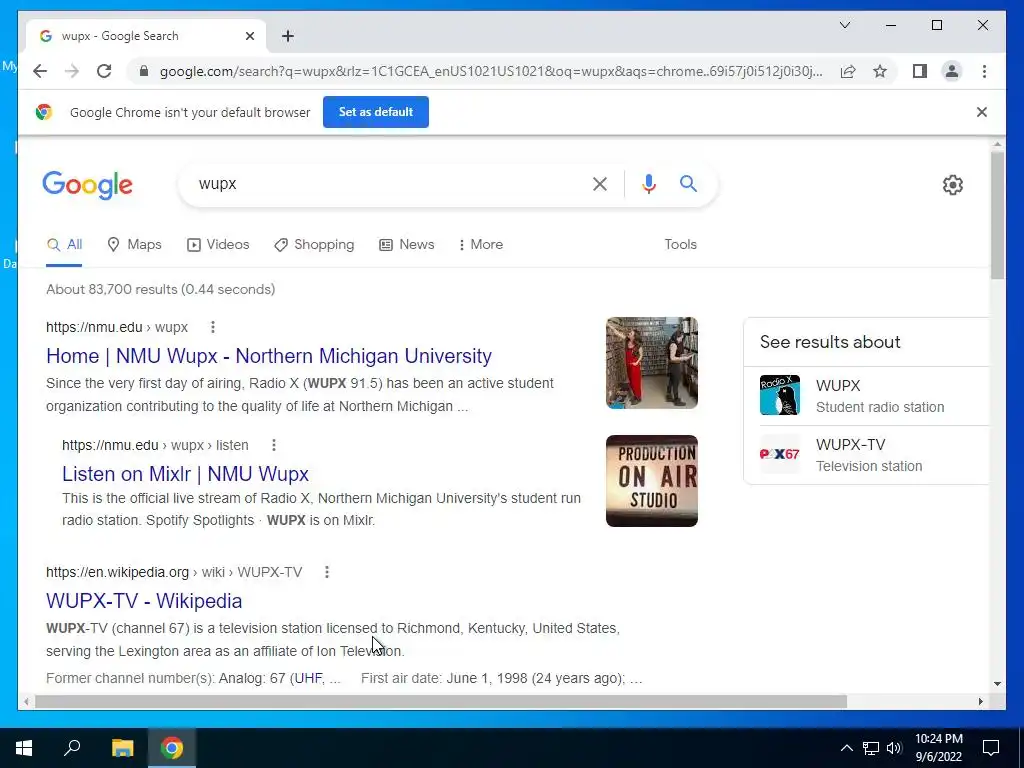Image resolution: width=1024 pixels, height=768 pixels.
Task: Switch to the News tab
Action: 407,245
